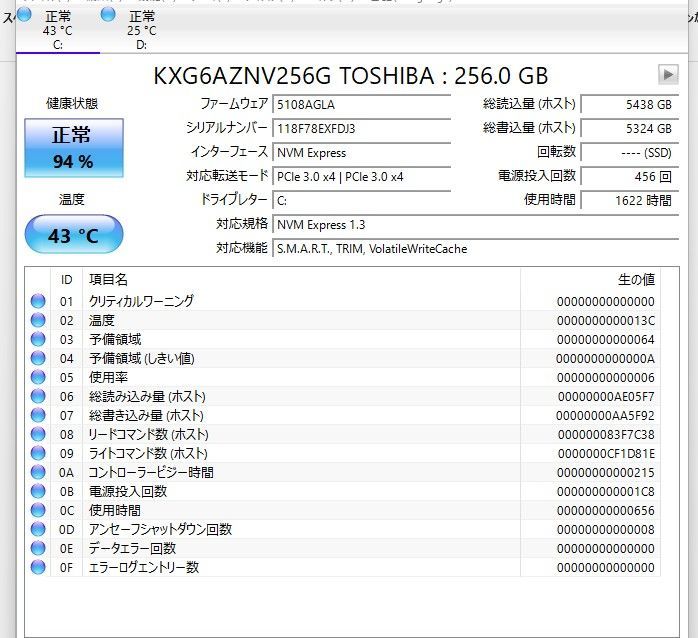Click the 43 °C temperature button
698x638 pixels.
click(x=73, y=235)
